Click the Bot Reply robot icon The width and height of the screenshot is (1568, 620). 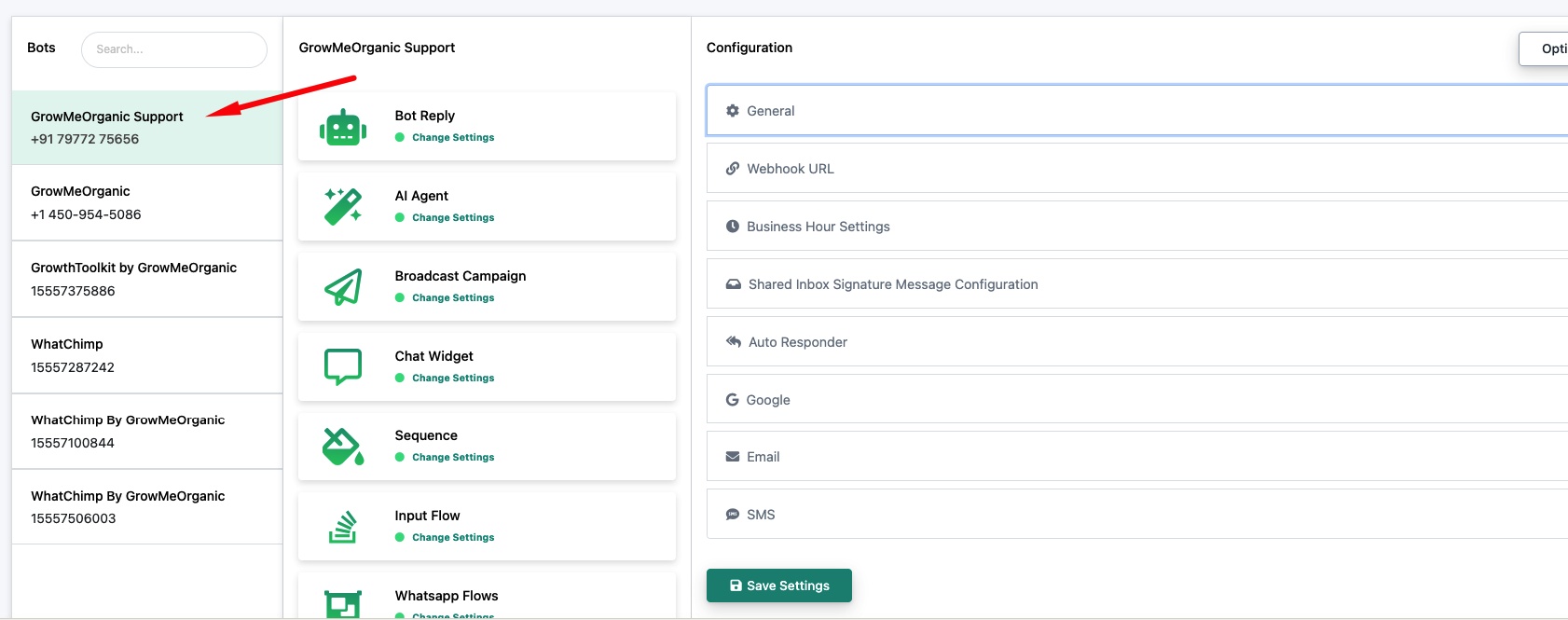[x=343, y=127]
